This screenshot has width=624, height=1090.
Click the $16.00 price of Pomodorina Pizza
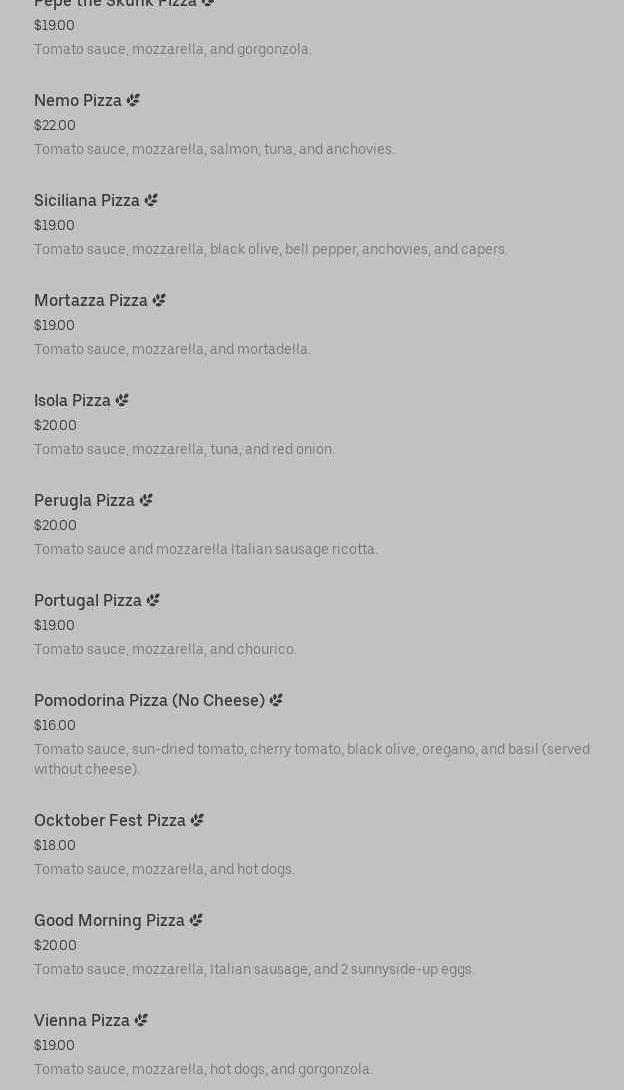(x=55, y=725)
